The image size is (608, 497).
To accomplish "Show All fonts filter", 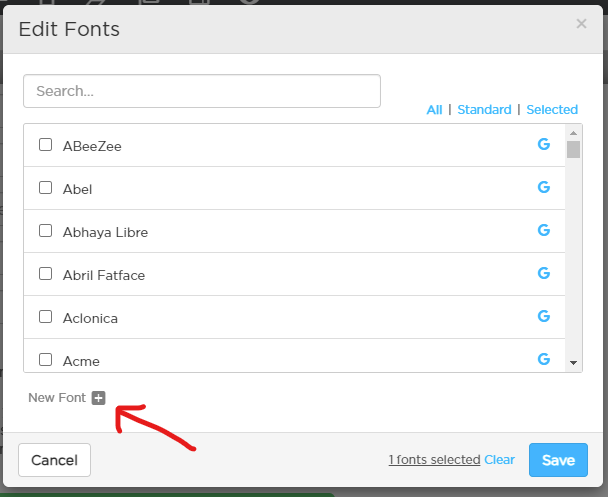I will click(434, 110).
